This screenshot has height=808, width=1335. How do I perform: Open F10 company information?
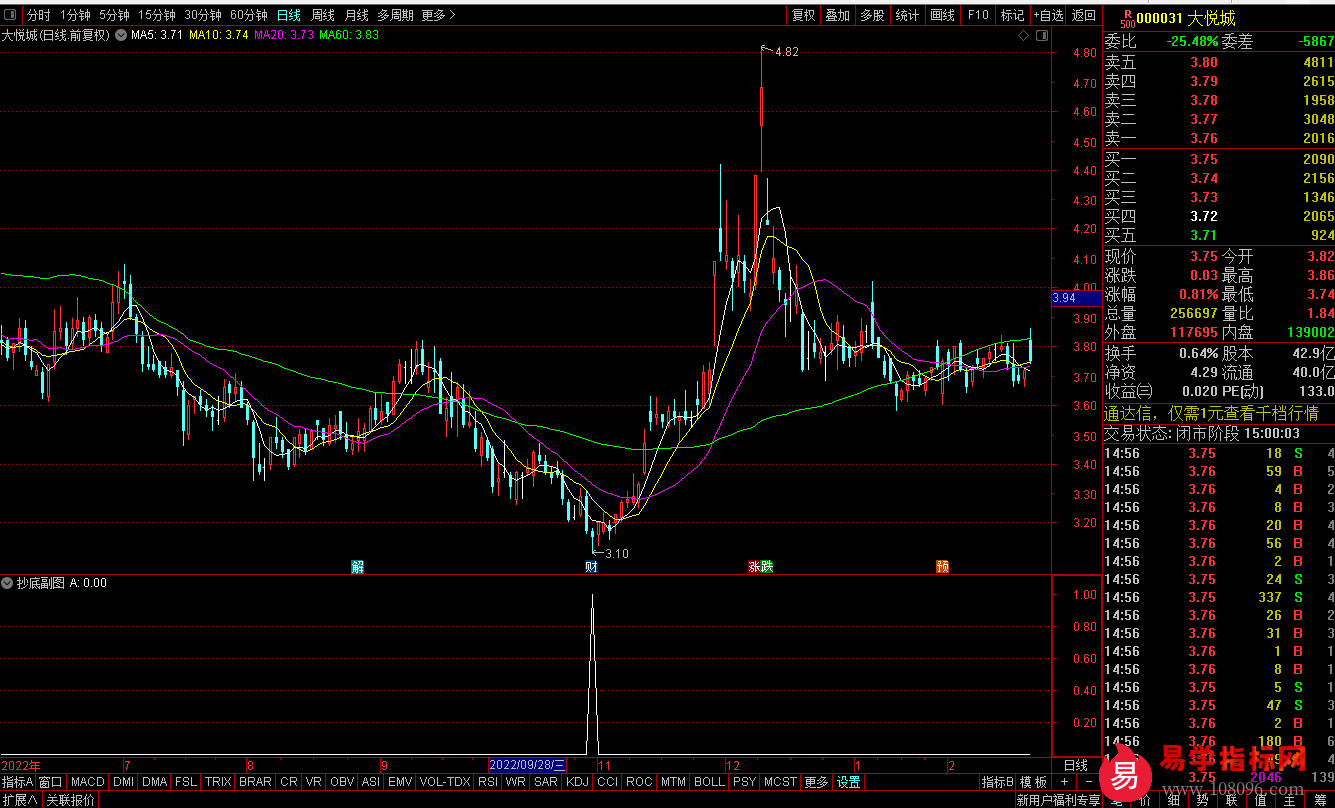(x=978, y=15)
